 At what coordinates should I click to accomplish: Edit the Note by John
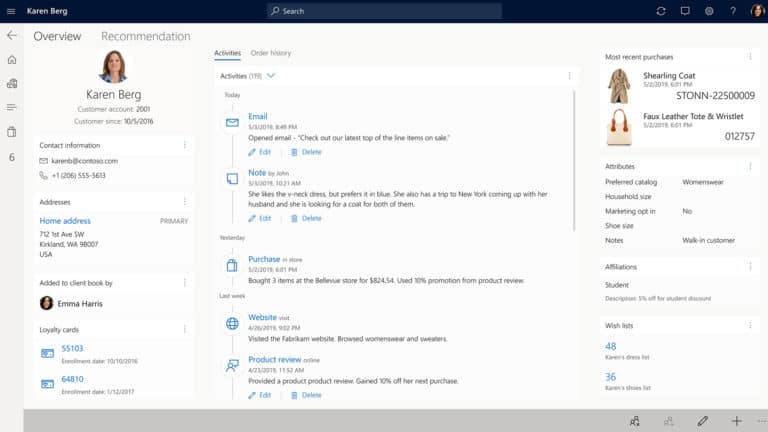260,218
